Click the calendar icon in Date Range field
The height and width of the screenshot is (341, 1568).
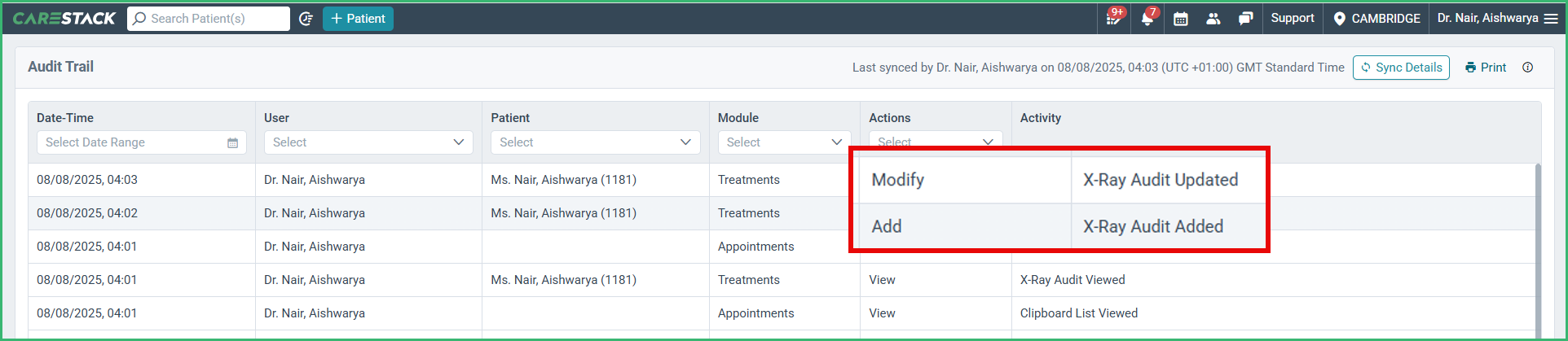(232, 142)
